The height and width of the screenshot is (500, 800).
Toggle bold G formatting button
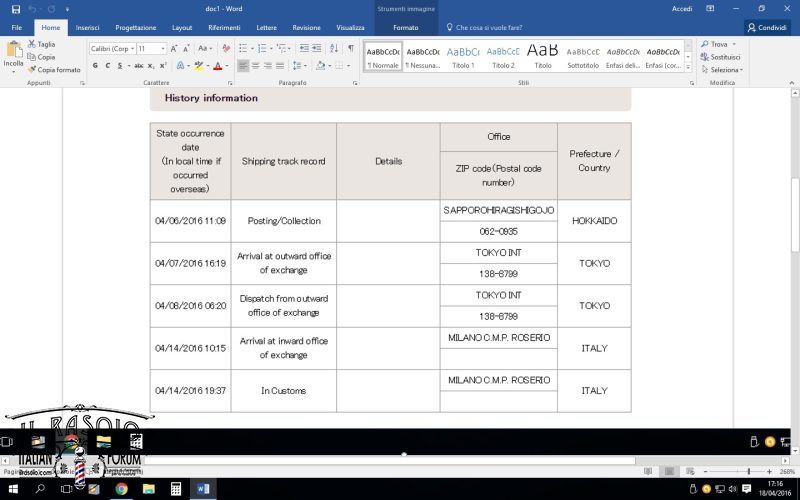[x=95, y=65]
